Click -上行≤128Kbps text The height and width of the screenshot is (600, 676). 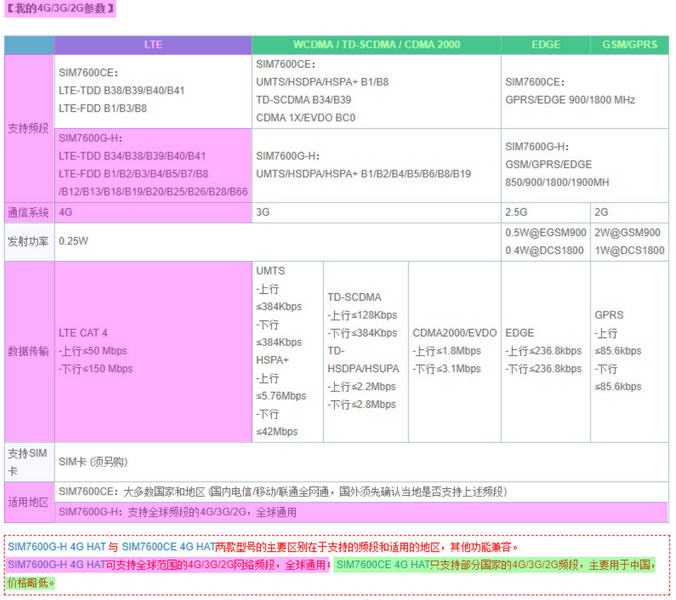(362, 316)
